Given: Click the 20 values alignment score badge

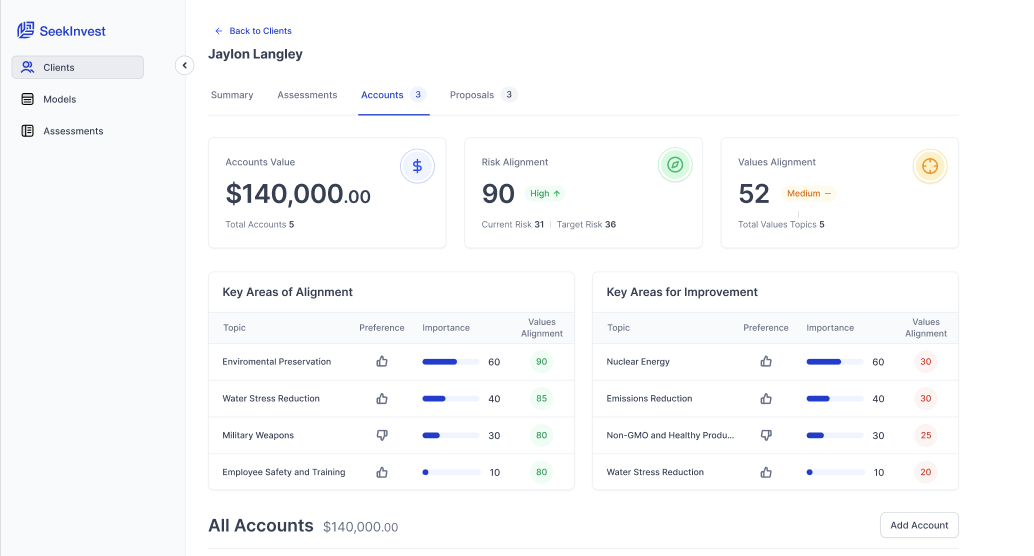Looking at the screenshot, I should point(926,472).
